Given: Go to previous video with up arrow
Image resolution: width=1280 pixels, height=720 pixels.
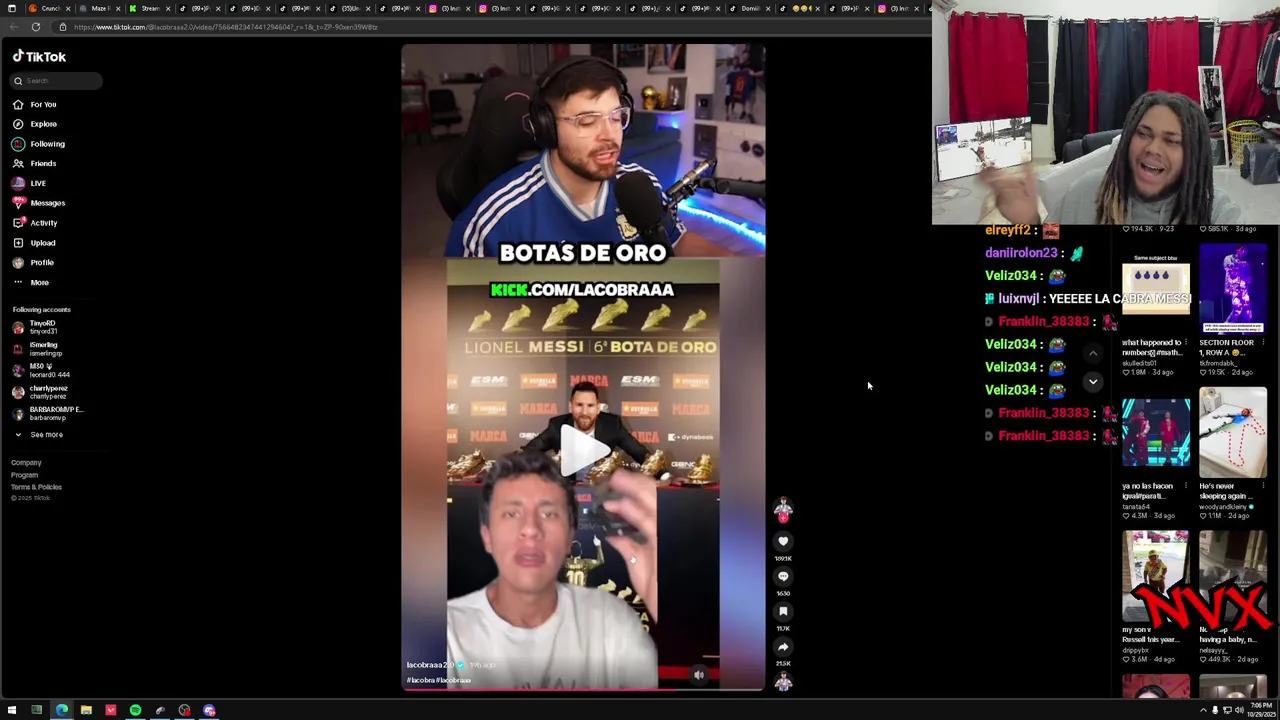Looking at the screenshot, I should coord(1093,353).
